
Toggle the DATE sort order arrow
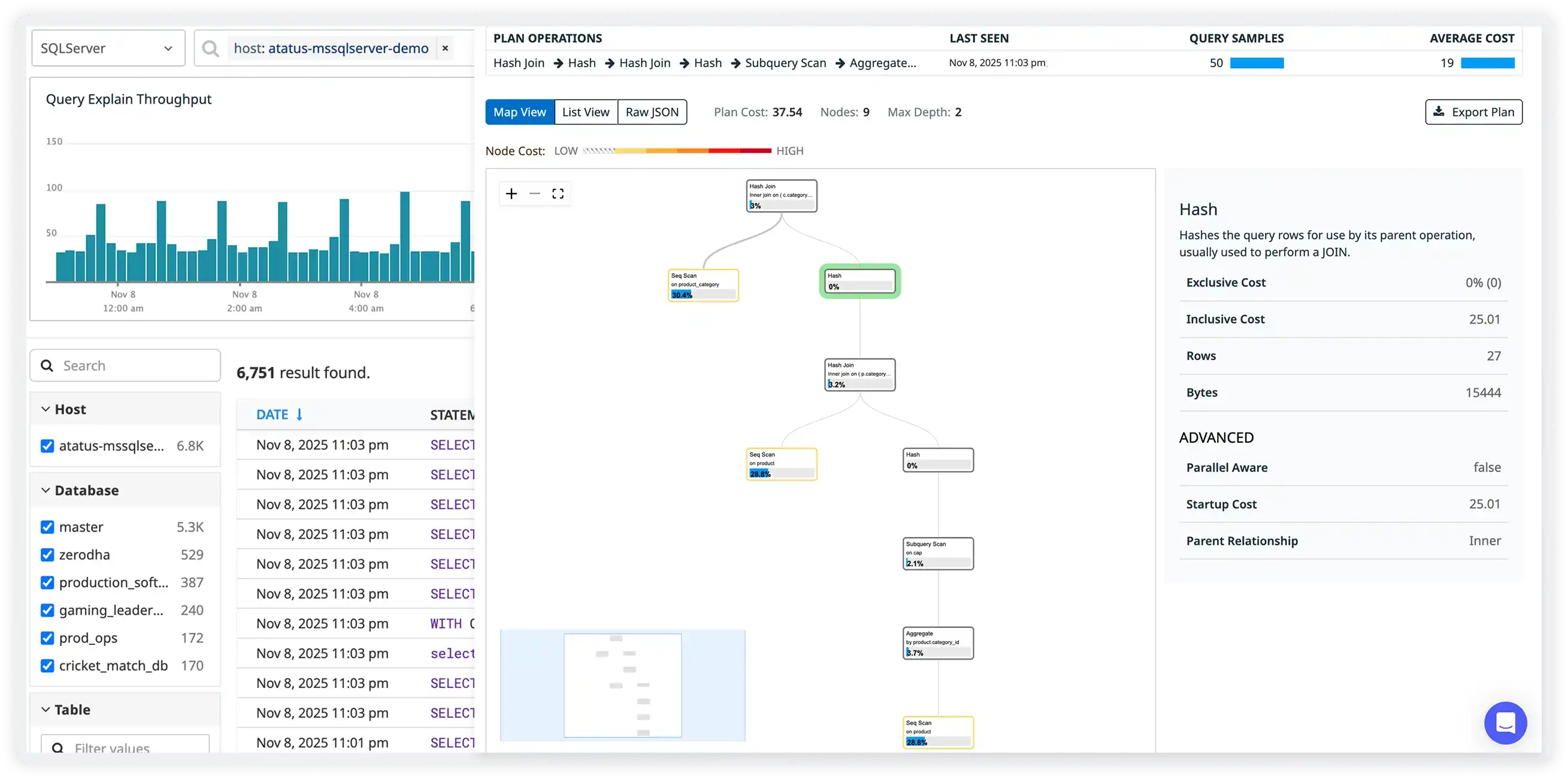pos(299,413)
